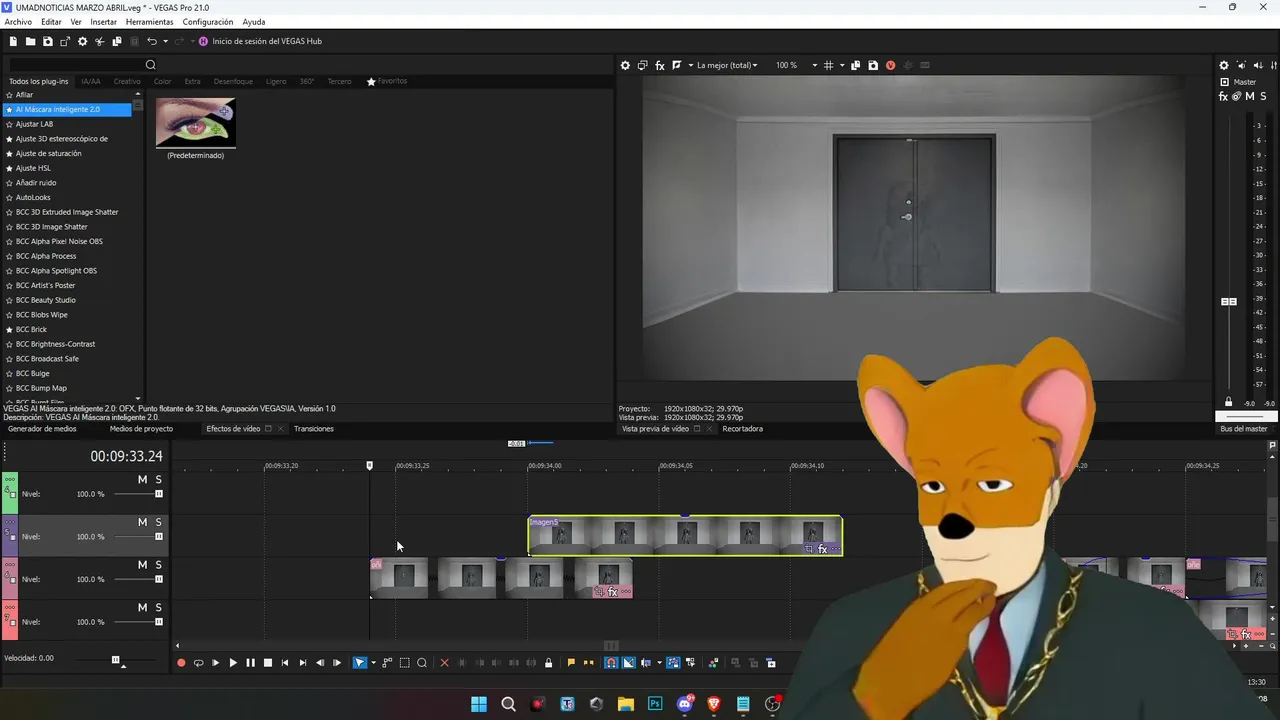Choose the Zoom magnifier tool
The height and width of the screenshot is (720, 1280).
click(422, 663)
